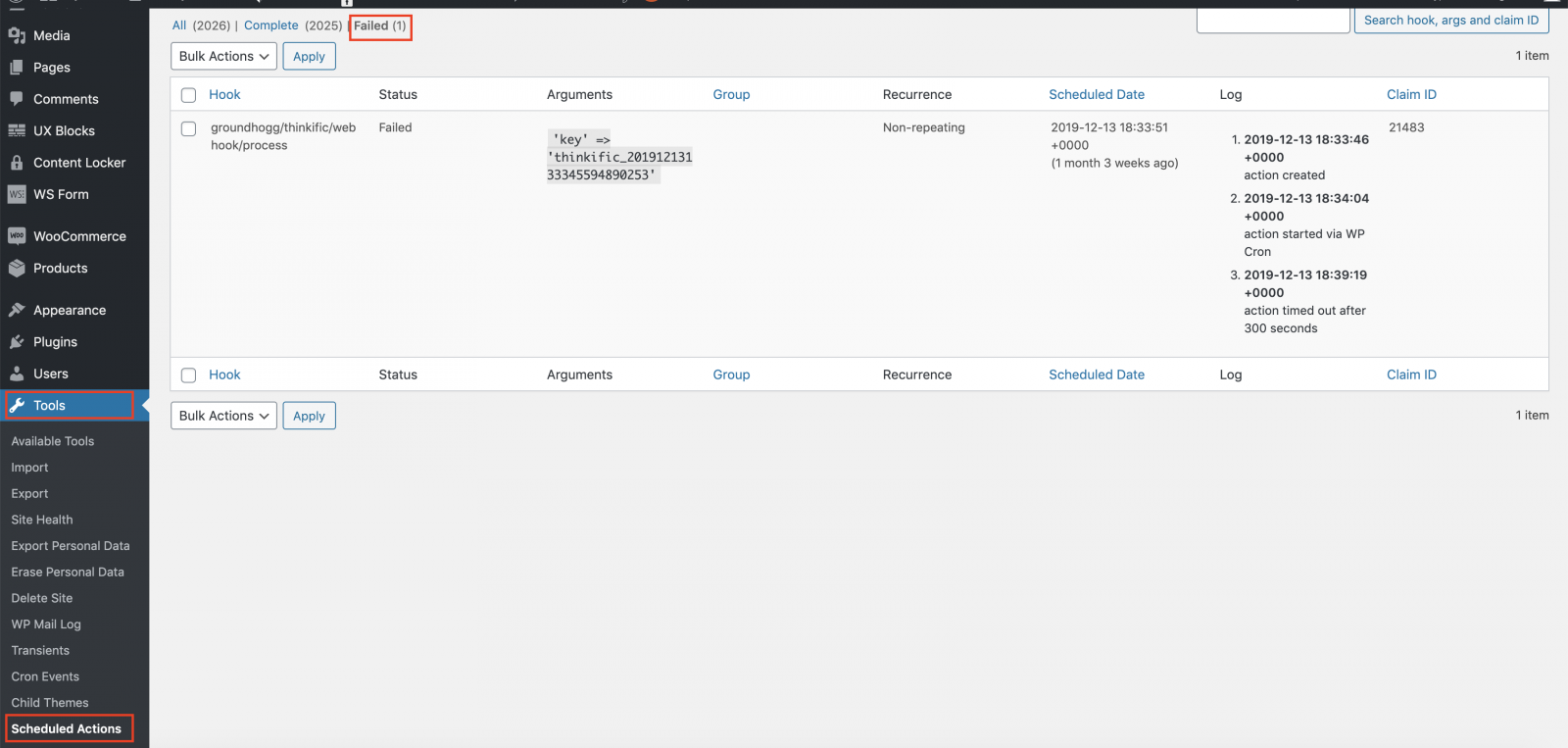Open Comments via its speech bubble icon
This screenshot has height=748, width=1568.
(x=17, y=99)
